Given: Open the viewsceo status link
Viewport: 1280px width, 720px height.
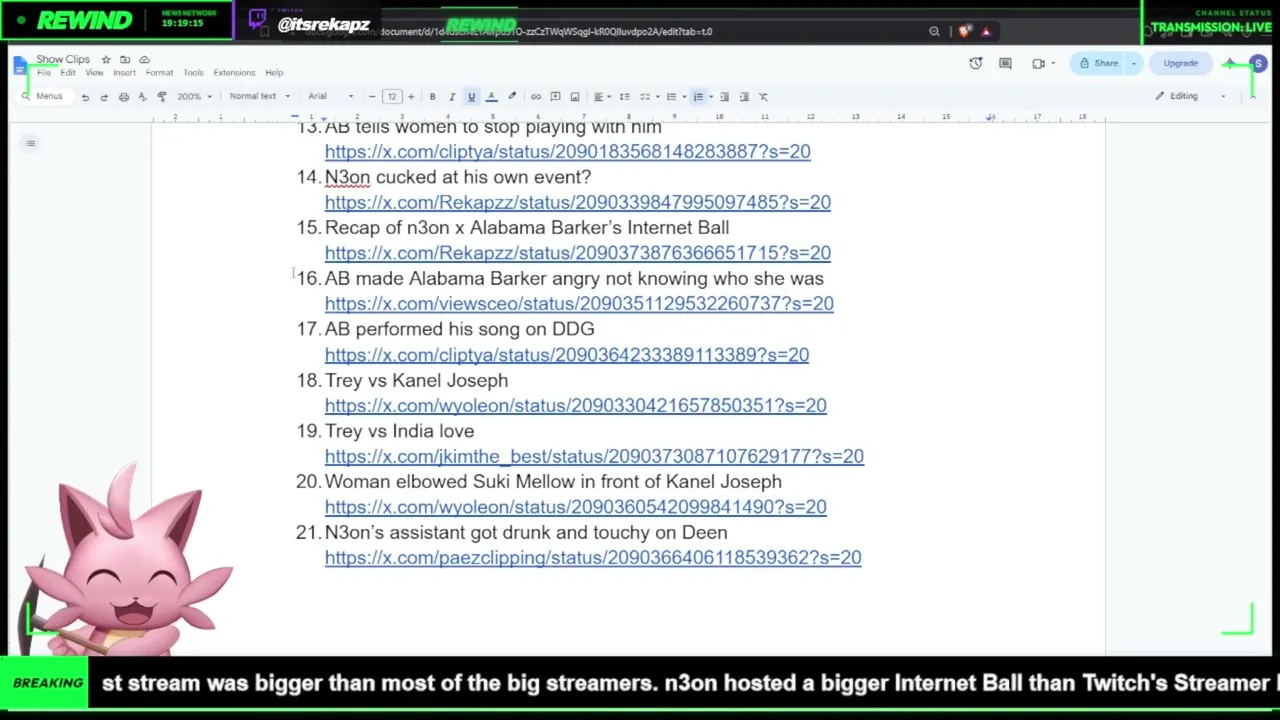Looking at the screenshot, I should [x=579, y=304].
